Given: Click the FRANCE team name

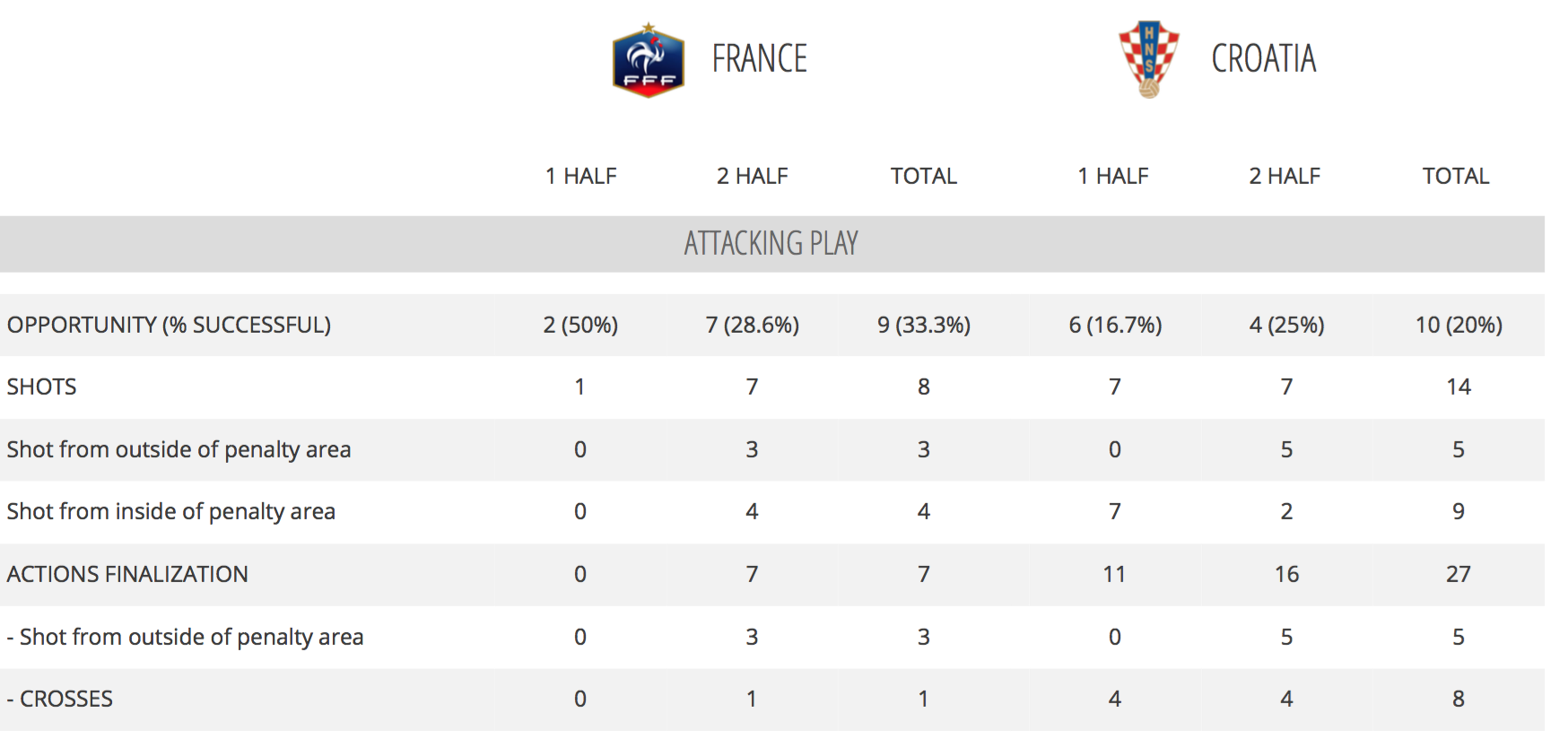Looking at the screenshot, I should point(759,59).
